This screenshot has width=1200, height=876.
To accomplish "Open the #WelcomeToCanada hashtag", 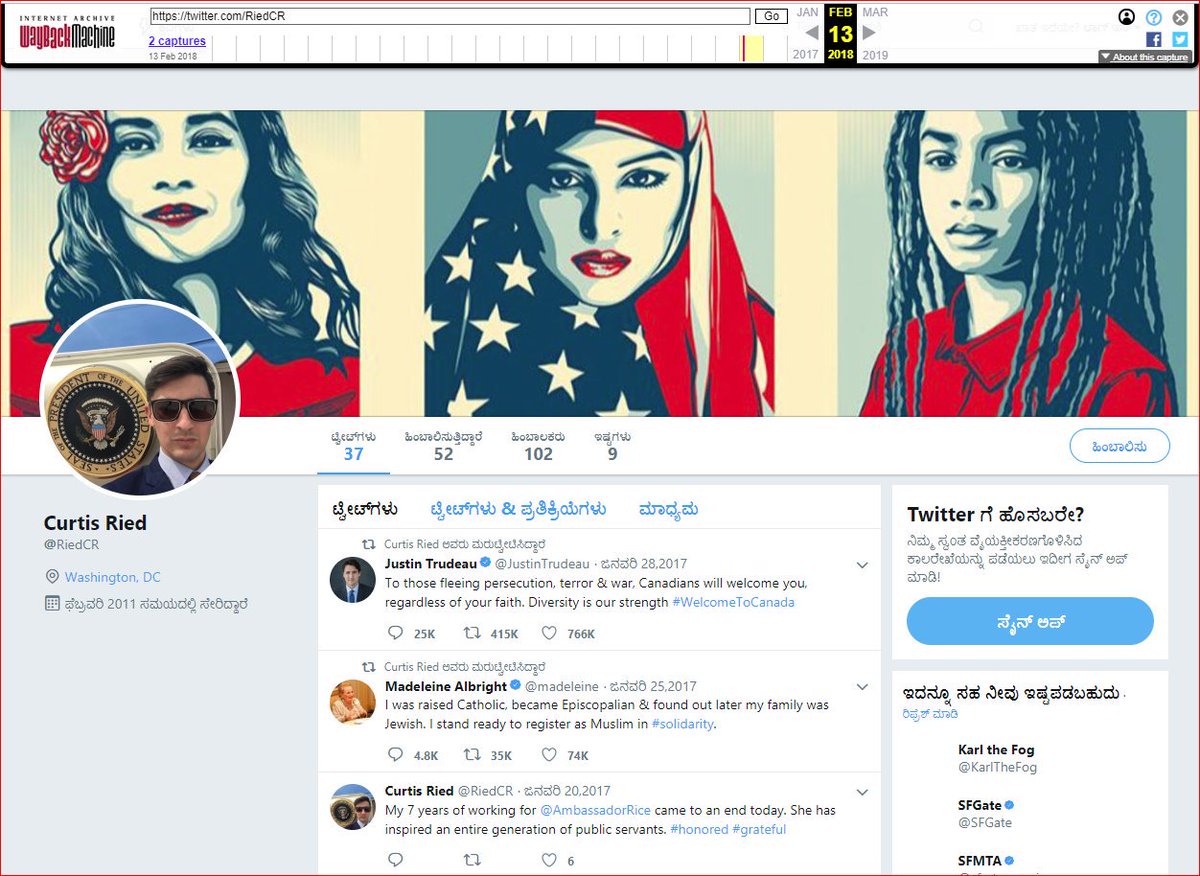I will 733,603.
